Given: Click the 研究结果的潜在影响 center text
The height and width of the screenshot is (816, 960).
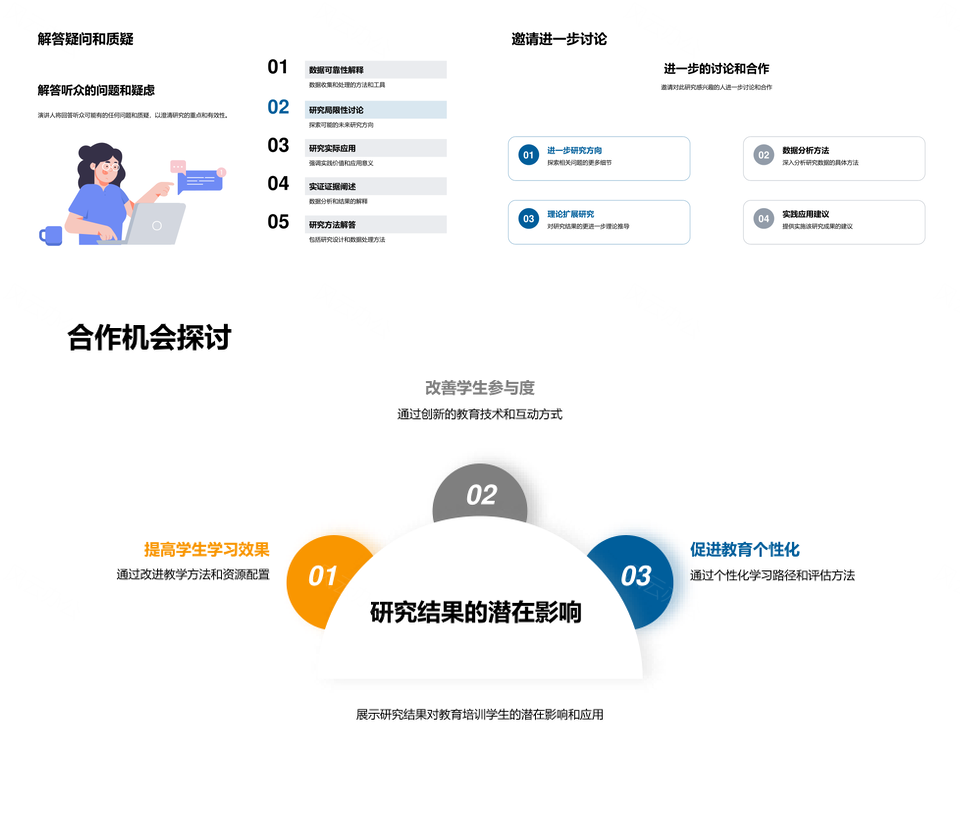Looking at the screenshot, I should (475, 612).
